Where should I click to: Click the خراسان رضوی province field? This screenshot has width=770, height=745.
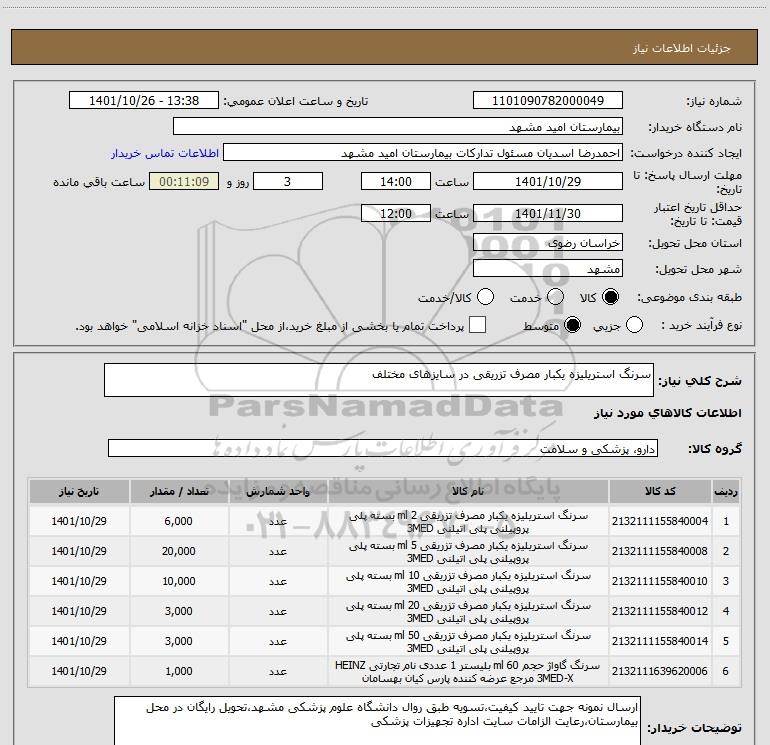[x=548, y=243]
